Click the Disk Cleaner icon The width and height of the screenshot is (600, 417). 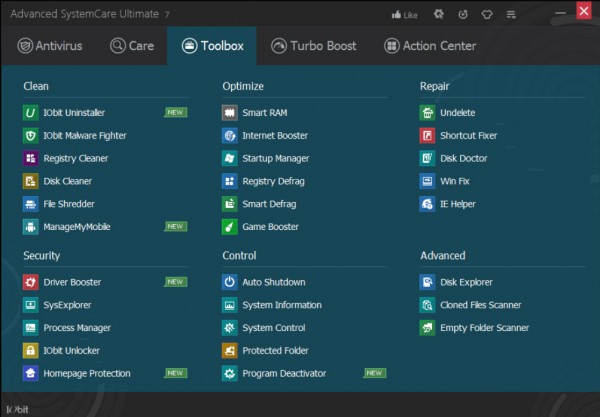pos(31,181)
